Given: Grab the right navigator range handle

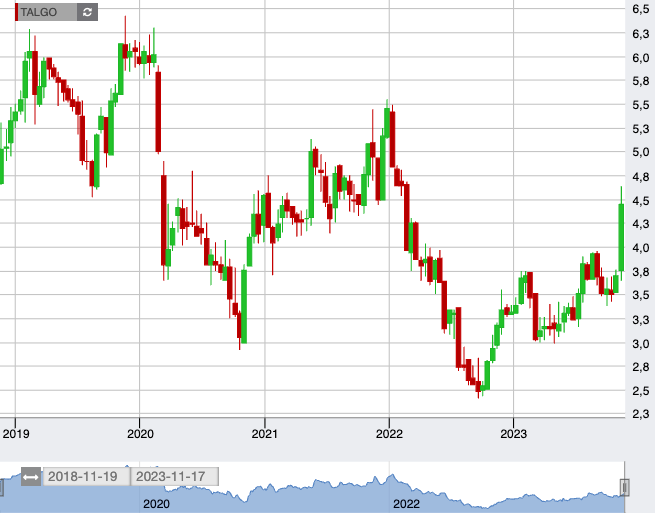Looking at the screenshot, I should [x=625, y=488].
